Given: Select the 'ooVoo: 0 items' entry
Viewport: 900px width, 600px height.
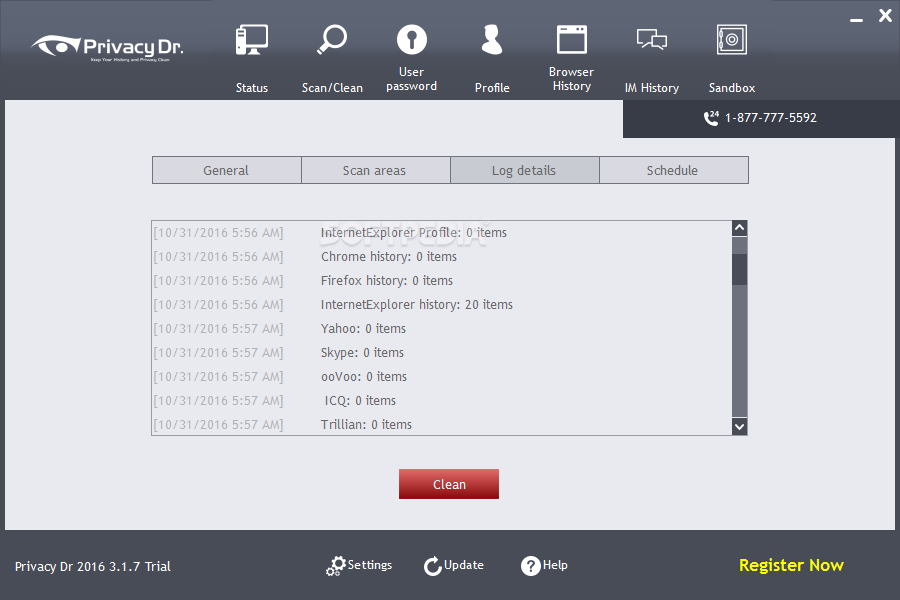Looking at the screenshot, I should 363,377.
